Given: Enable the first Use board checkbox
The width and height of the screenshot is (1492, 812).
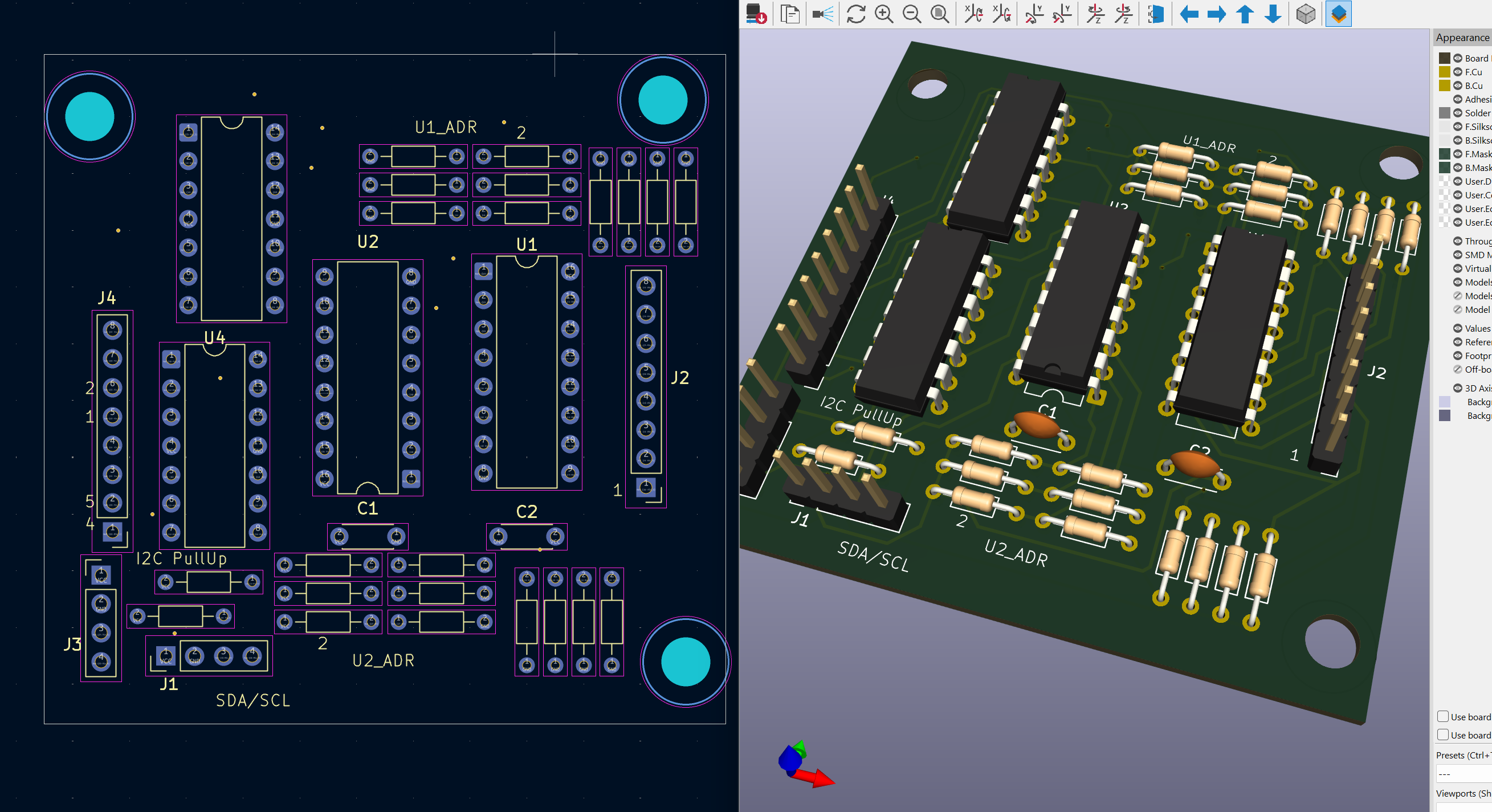Looking at the screenshot, I should pyautogui.click(x=1442, y=716).
